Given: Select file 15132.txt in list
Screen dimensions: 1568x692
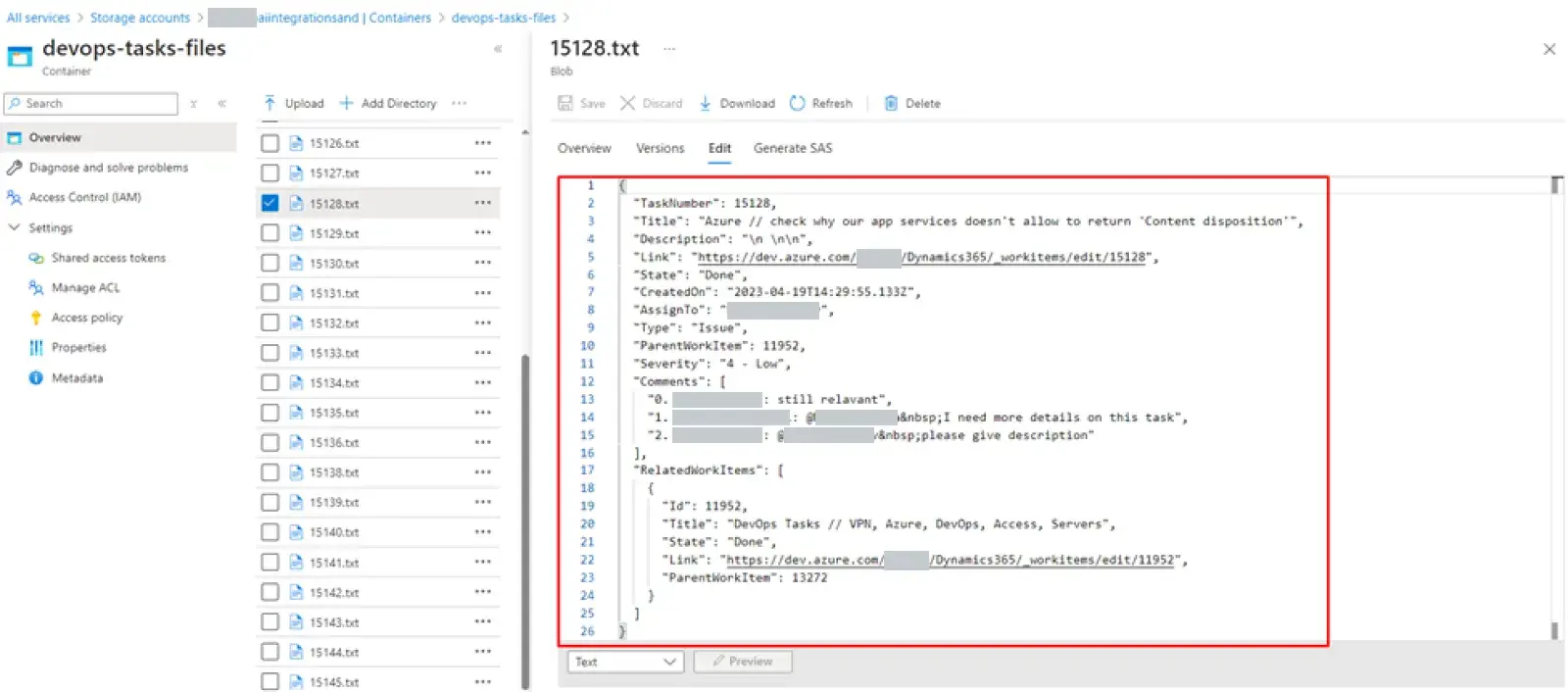Looking at the screenshot, I should (x=334, y=322).
